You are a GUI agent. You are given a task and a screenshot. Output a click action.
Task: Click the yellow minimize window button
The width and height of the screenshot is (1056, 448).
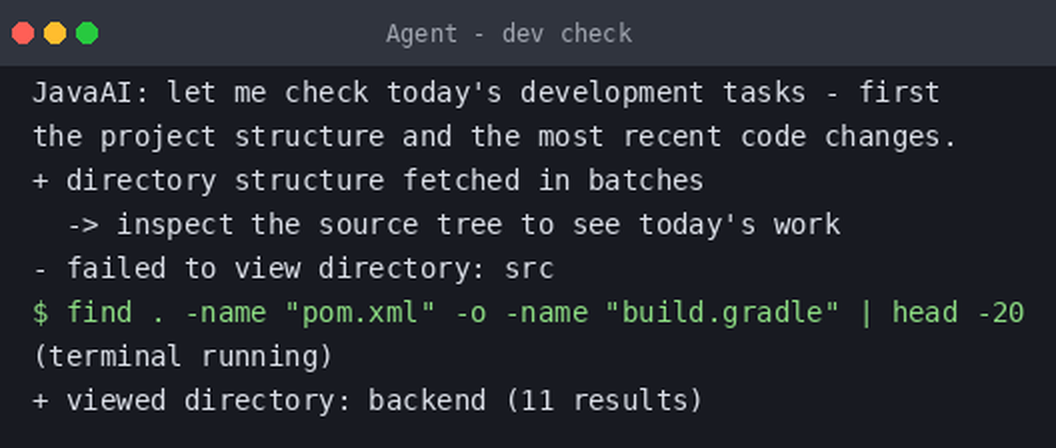coord(55,33)
